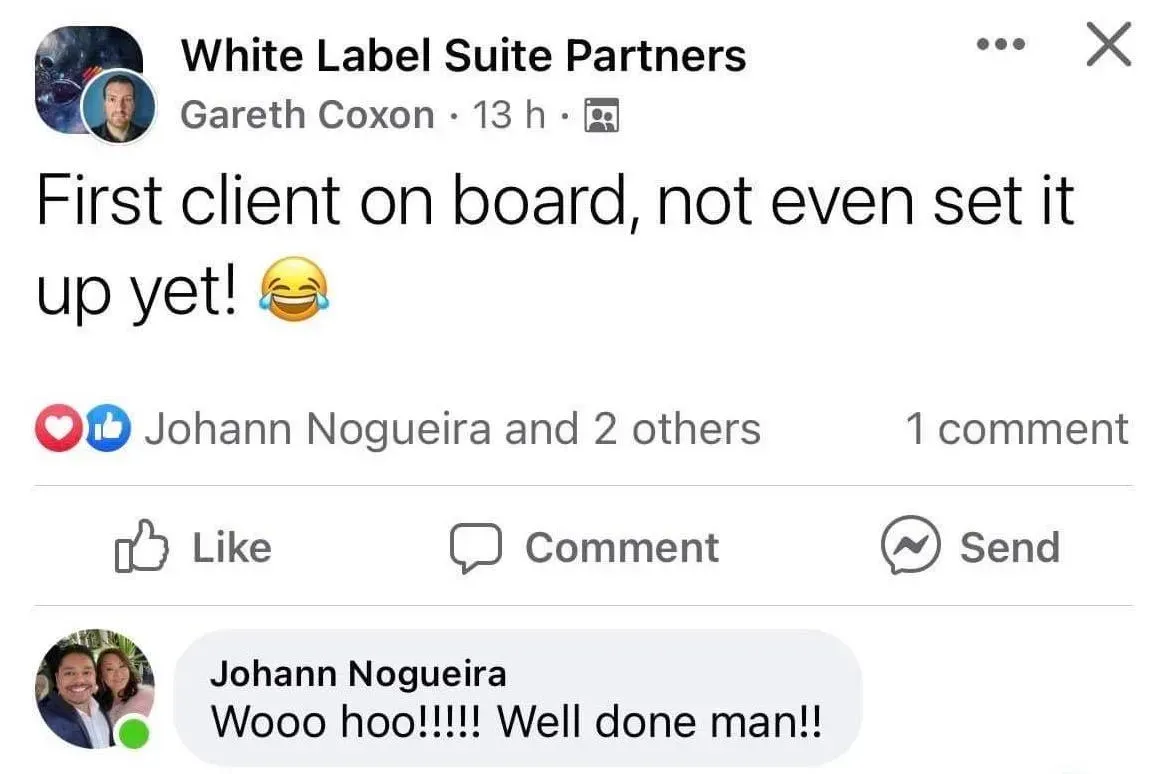Open the 1 comment link
This screenshot has width=1169, height=774.
pyautogui.click(x=1018, y=430)
